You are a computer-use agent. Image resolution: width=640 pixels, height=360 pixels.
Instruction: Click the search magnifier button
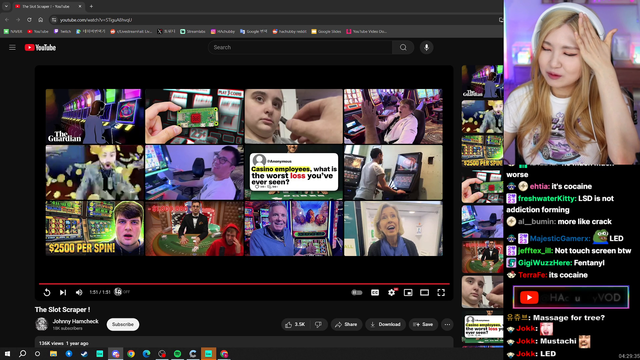(x=403, y=47)
